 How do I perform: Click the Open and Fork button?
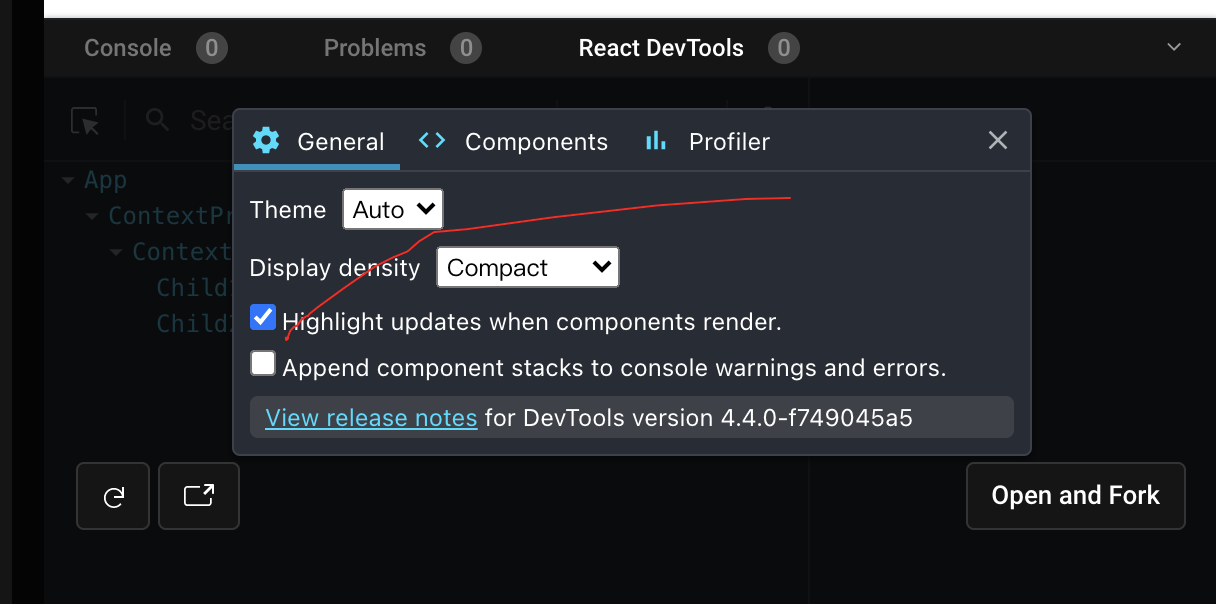click(1075, 495)
